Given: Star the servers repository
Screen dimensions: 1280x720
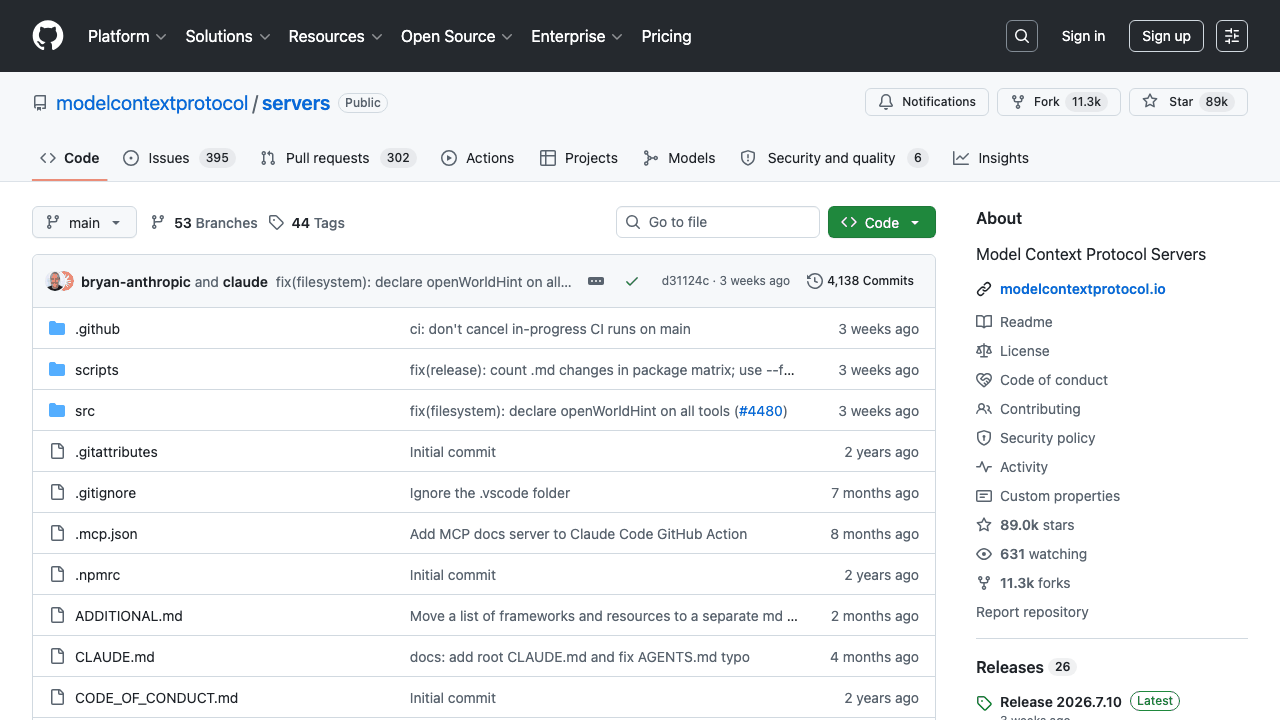Looking at the screenshot, I should click(1188, 102).
